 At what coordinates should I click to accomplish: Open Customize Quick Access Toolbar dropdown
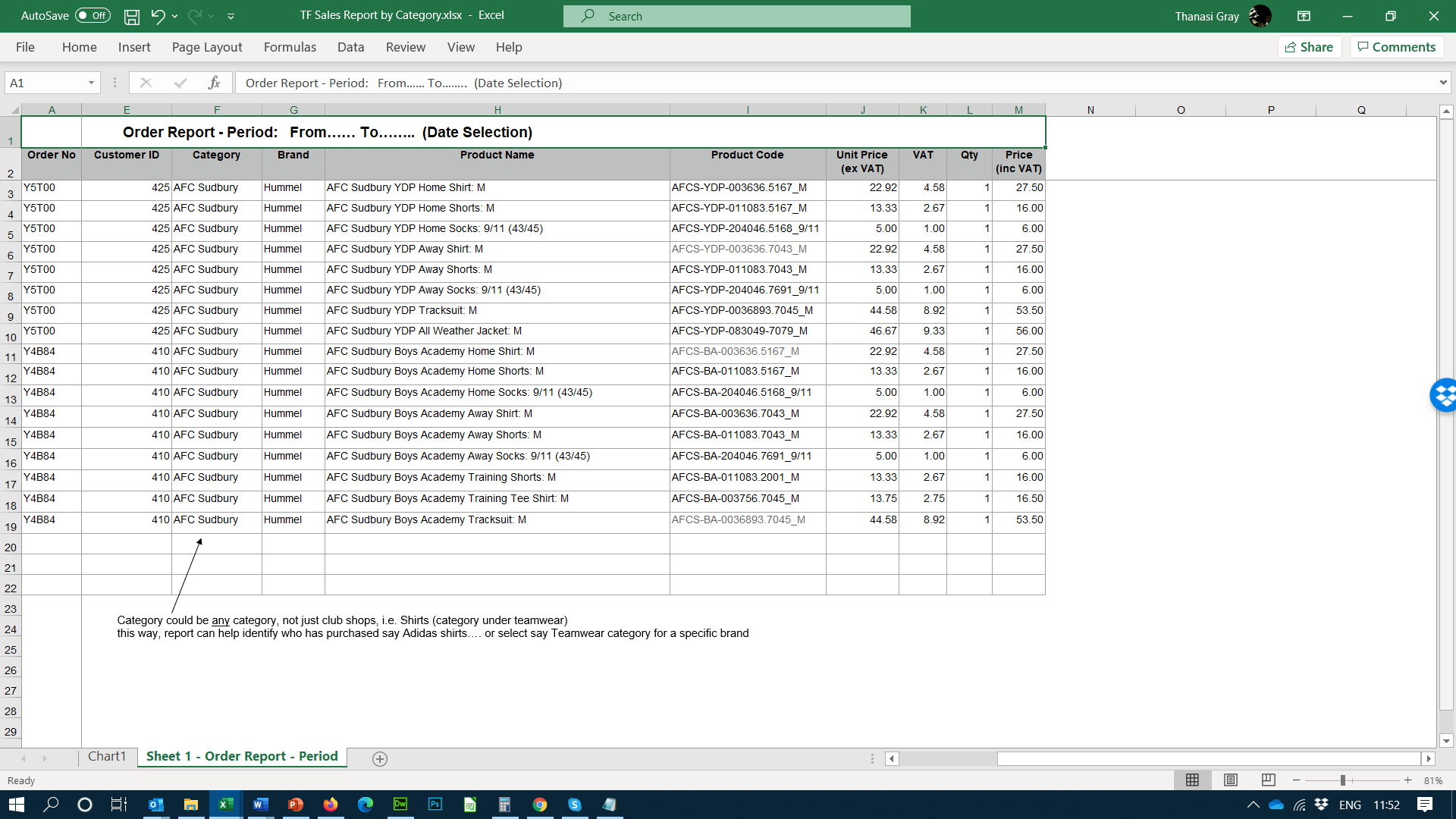[x=231, y=16]
